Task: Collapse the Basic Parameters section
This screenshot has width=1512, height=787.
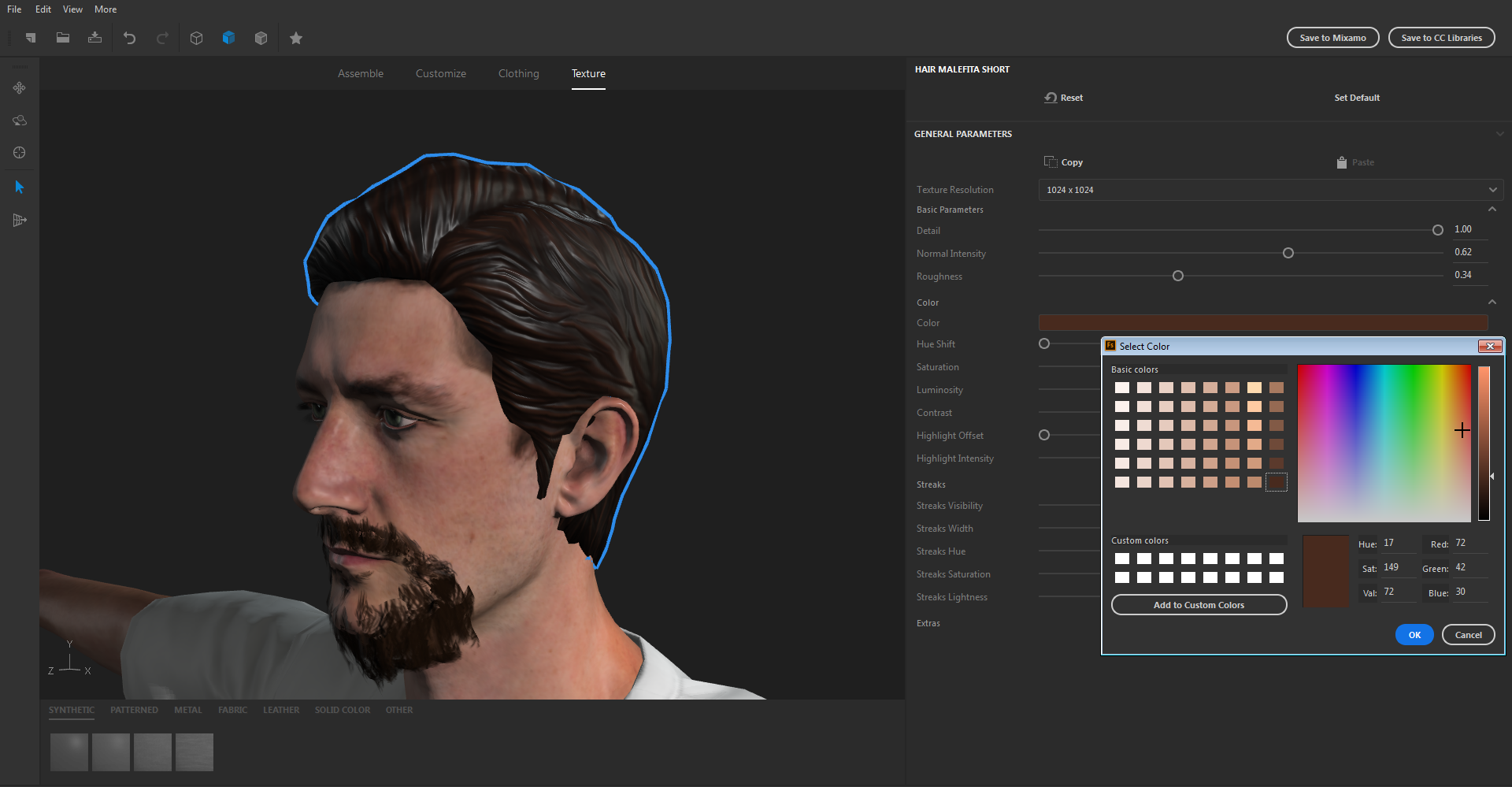Action: click(x=1492, y=209)
